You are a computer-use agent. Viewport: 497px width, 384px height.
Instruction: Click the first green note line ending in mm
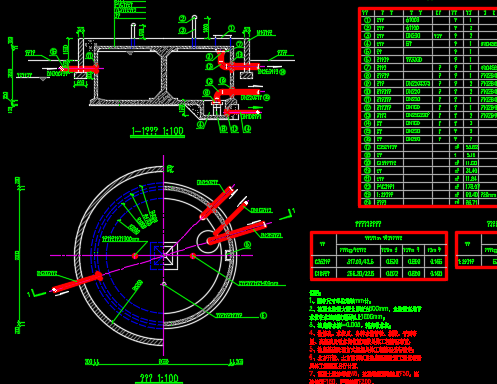tap(340, 301)
